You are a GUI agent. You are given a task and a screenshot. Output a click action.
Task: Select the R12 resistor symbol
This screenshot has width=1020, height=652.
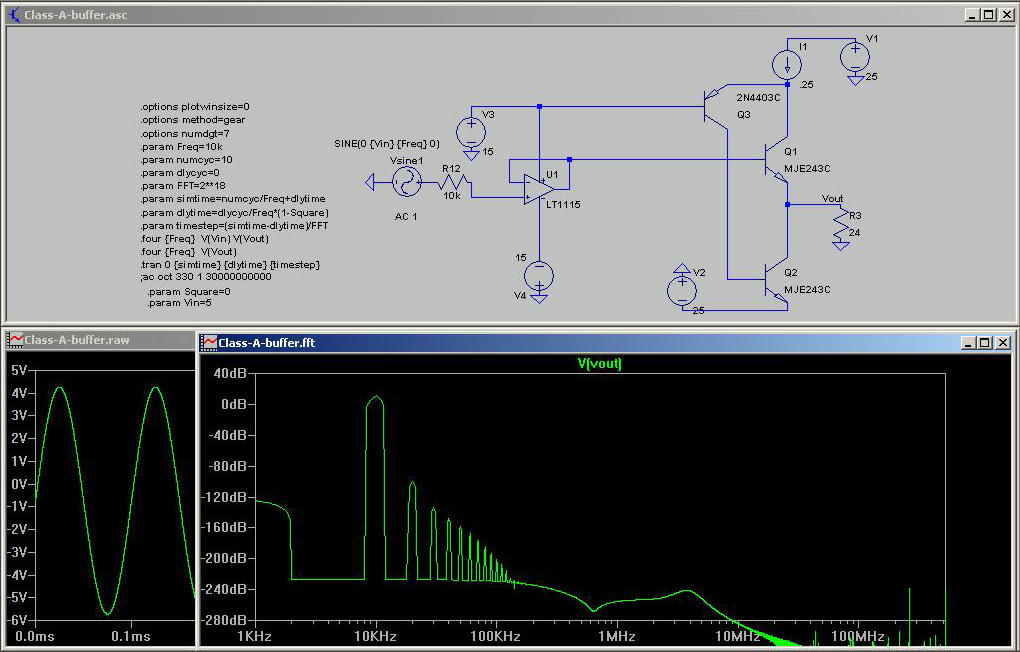pos(453,183)
